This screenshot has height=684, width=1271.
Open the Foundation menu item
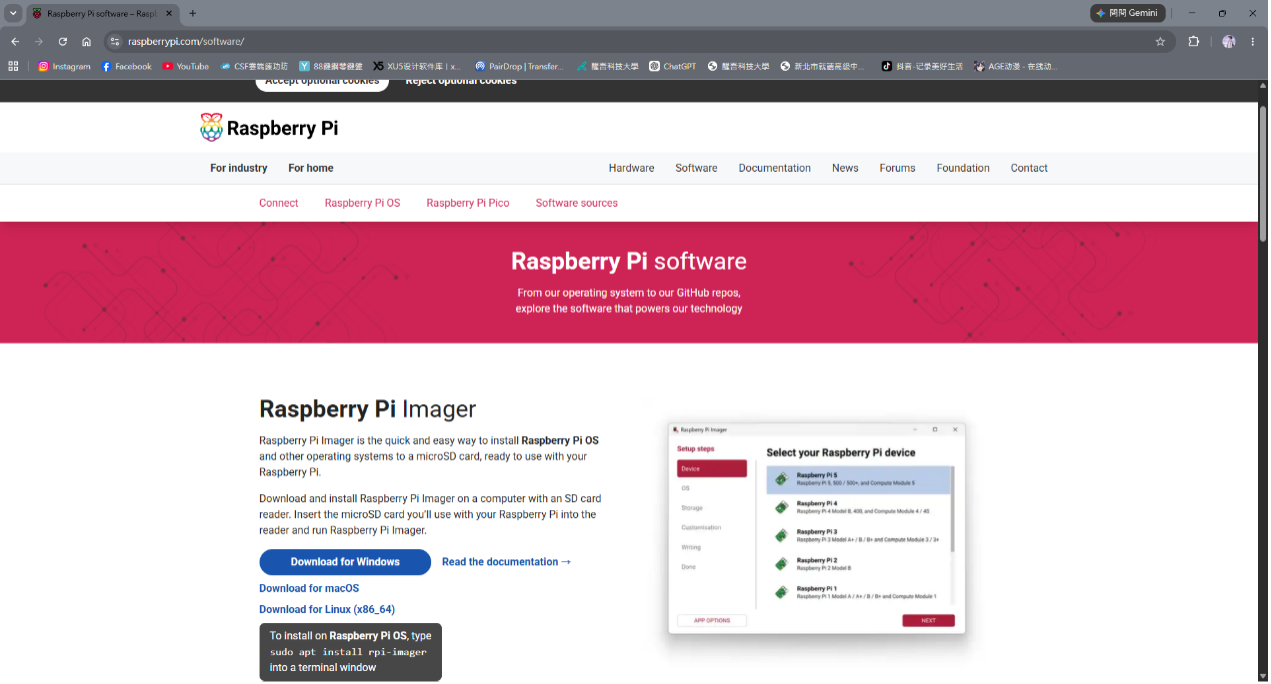(x=963, y=168)
